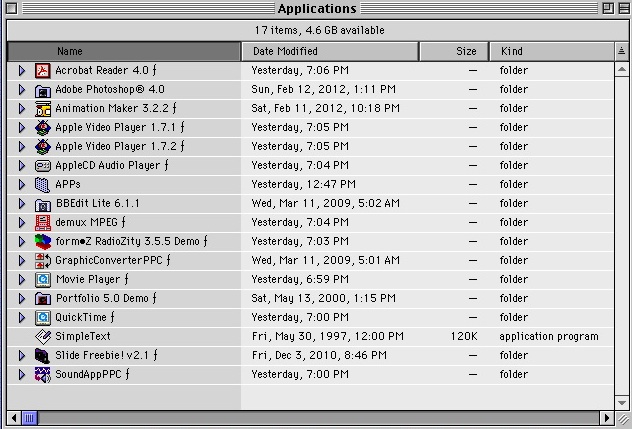Click the 'Fri, May 30, 1997, 12:00 PM' date
Image resolution: width=632 pixels, height=429 pixels.
(328, 336)
